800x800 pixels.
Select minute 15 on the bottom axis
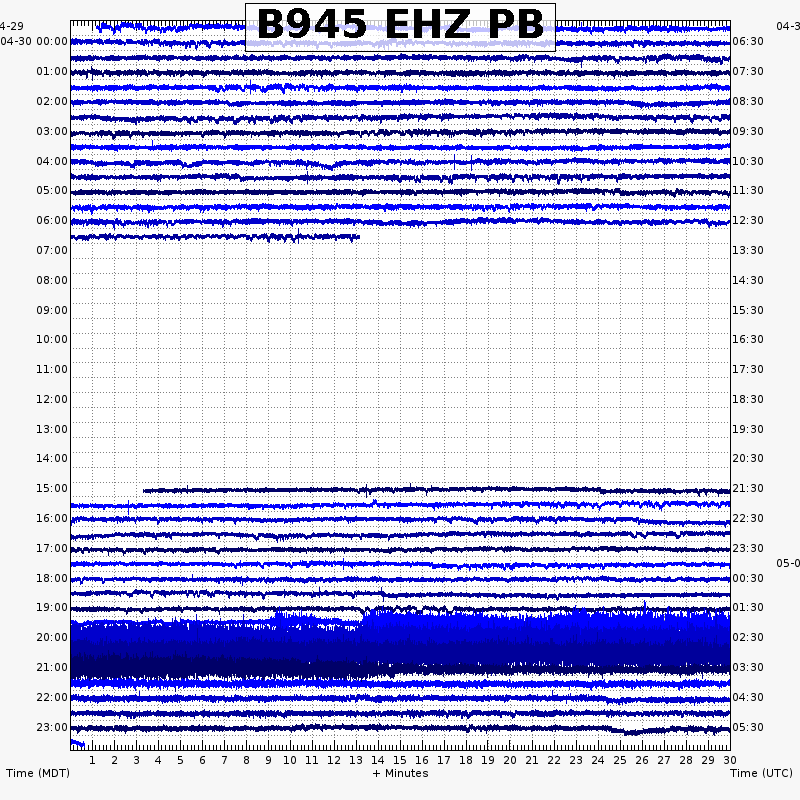[x=399, y=760]
